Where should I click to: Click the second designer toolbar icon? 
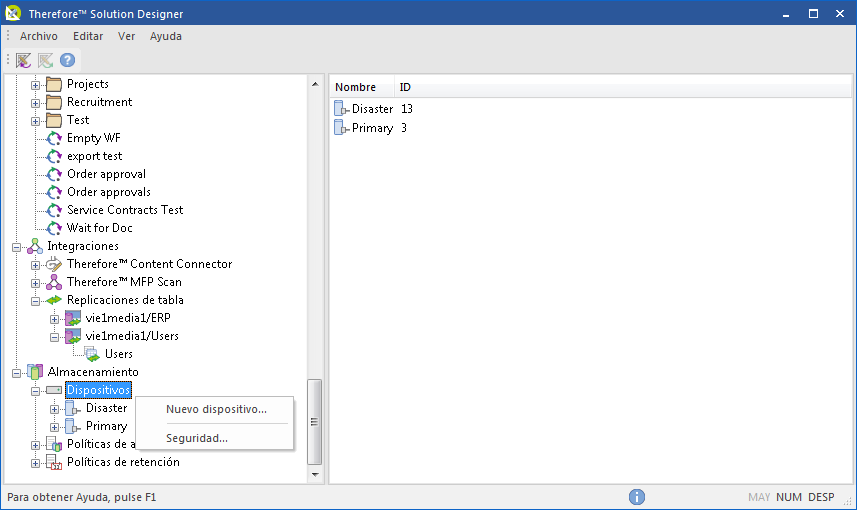point(45,60)
